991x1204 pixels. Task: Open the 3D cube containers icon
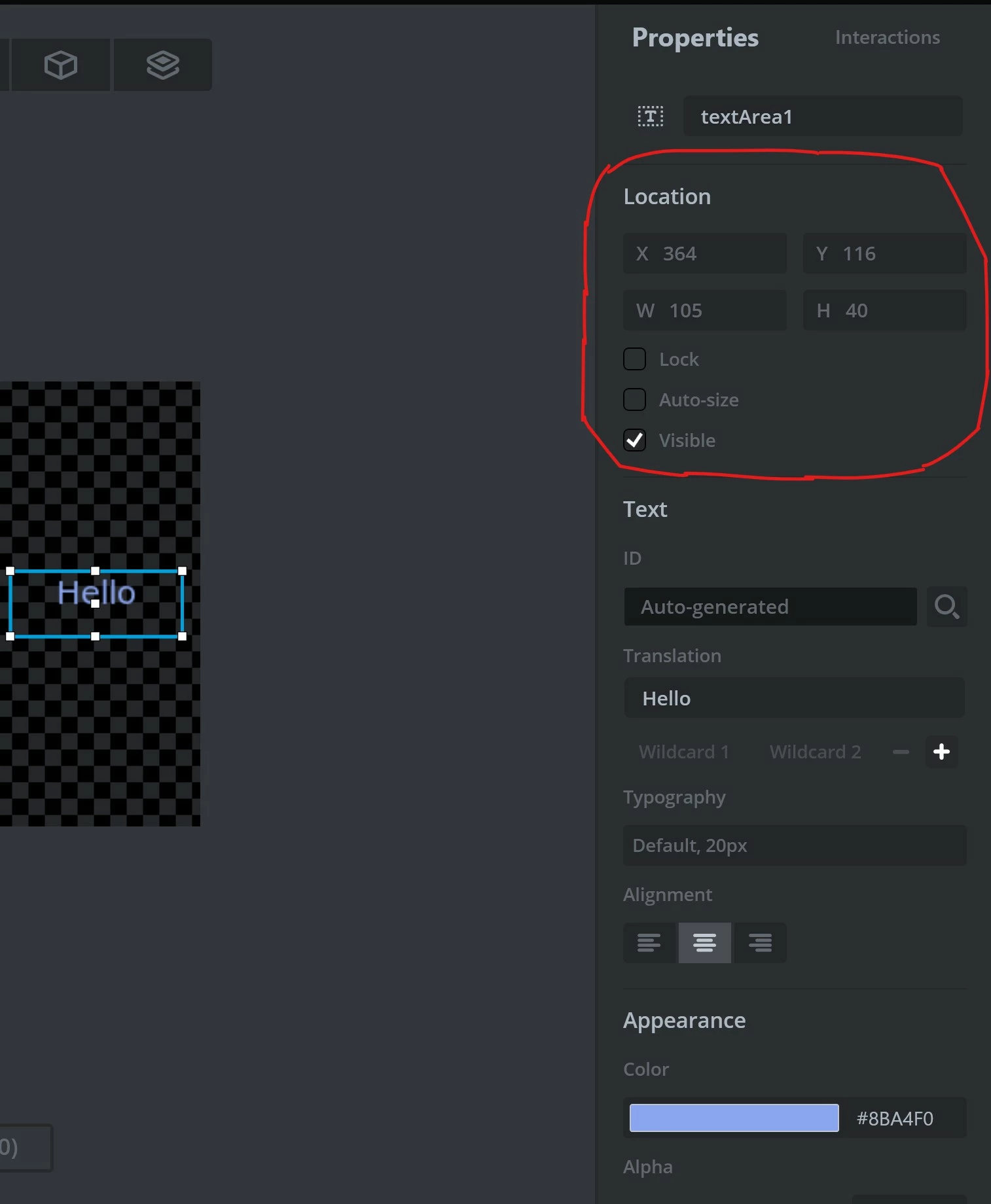[61, 65]
